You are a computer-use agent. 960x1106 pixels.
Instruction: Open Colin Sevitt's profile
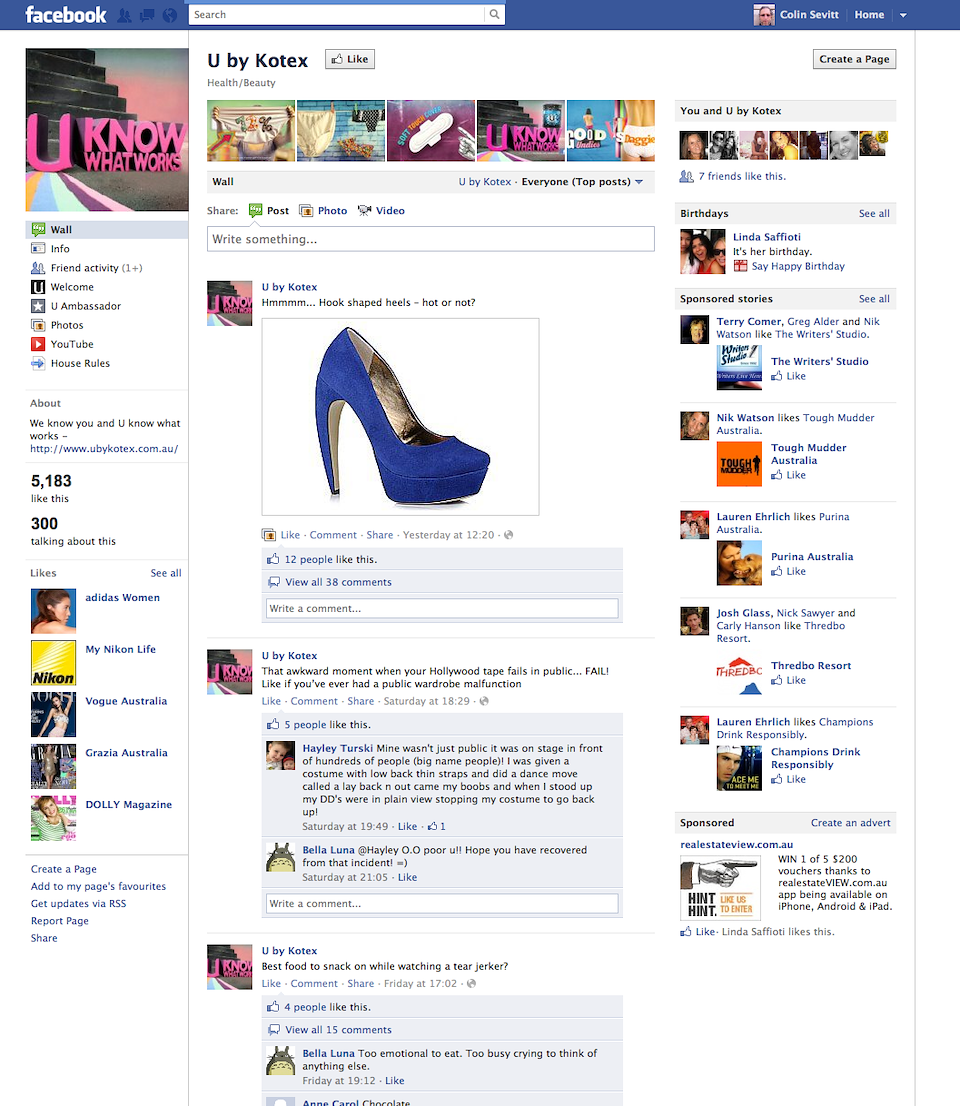(x=809, y=14)
